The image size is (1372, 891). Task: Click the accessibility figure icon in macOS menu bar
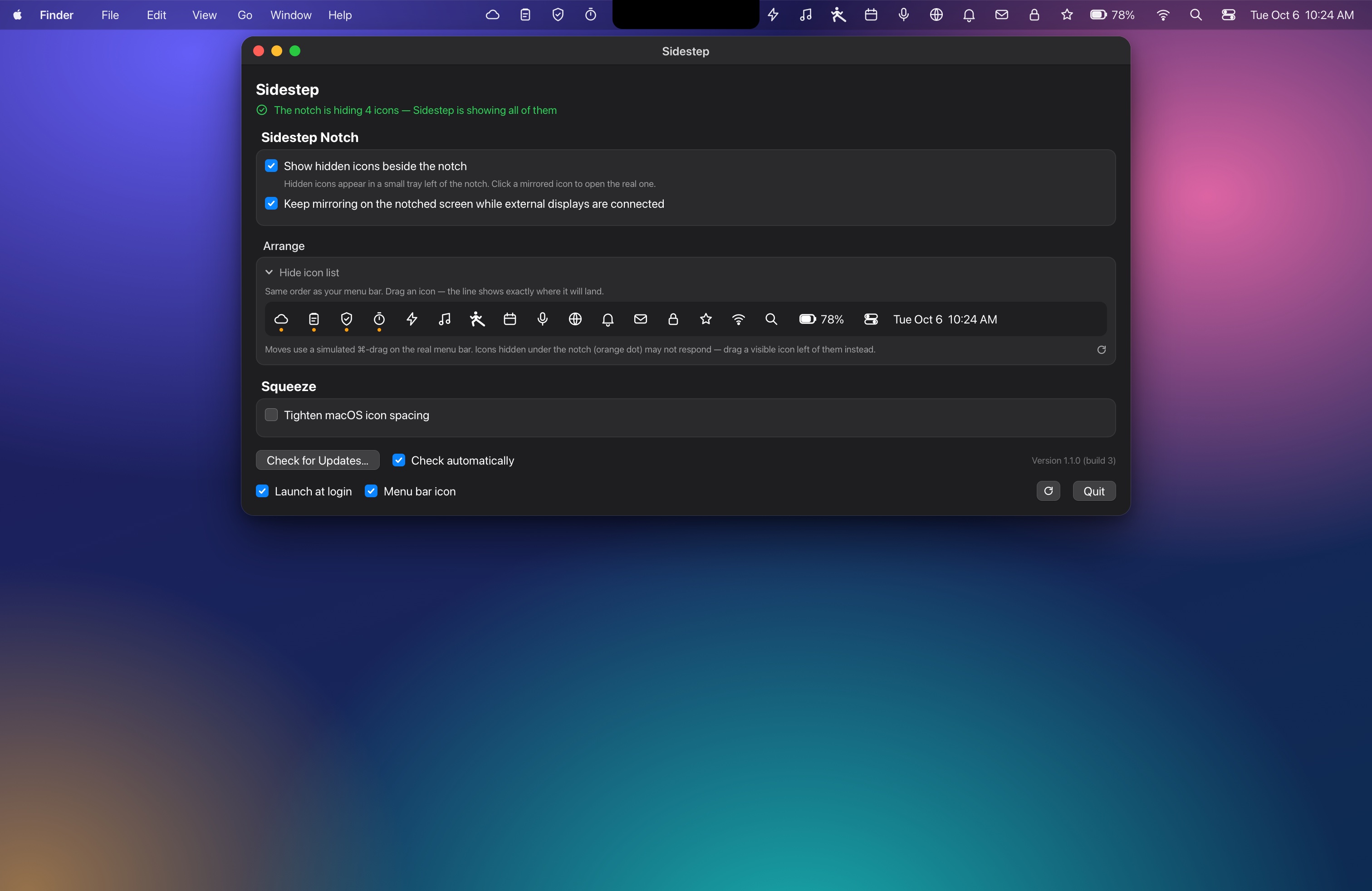[838, 15]
